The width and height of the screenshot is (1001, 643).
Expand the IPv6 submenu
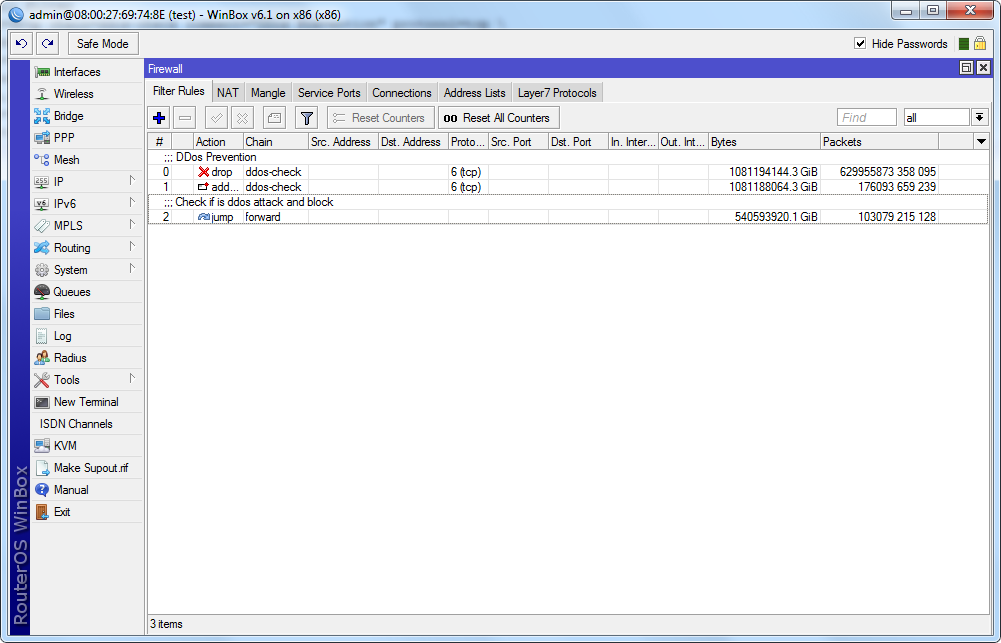[87, 204]
